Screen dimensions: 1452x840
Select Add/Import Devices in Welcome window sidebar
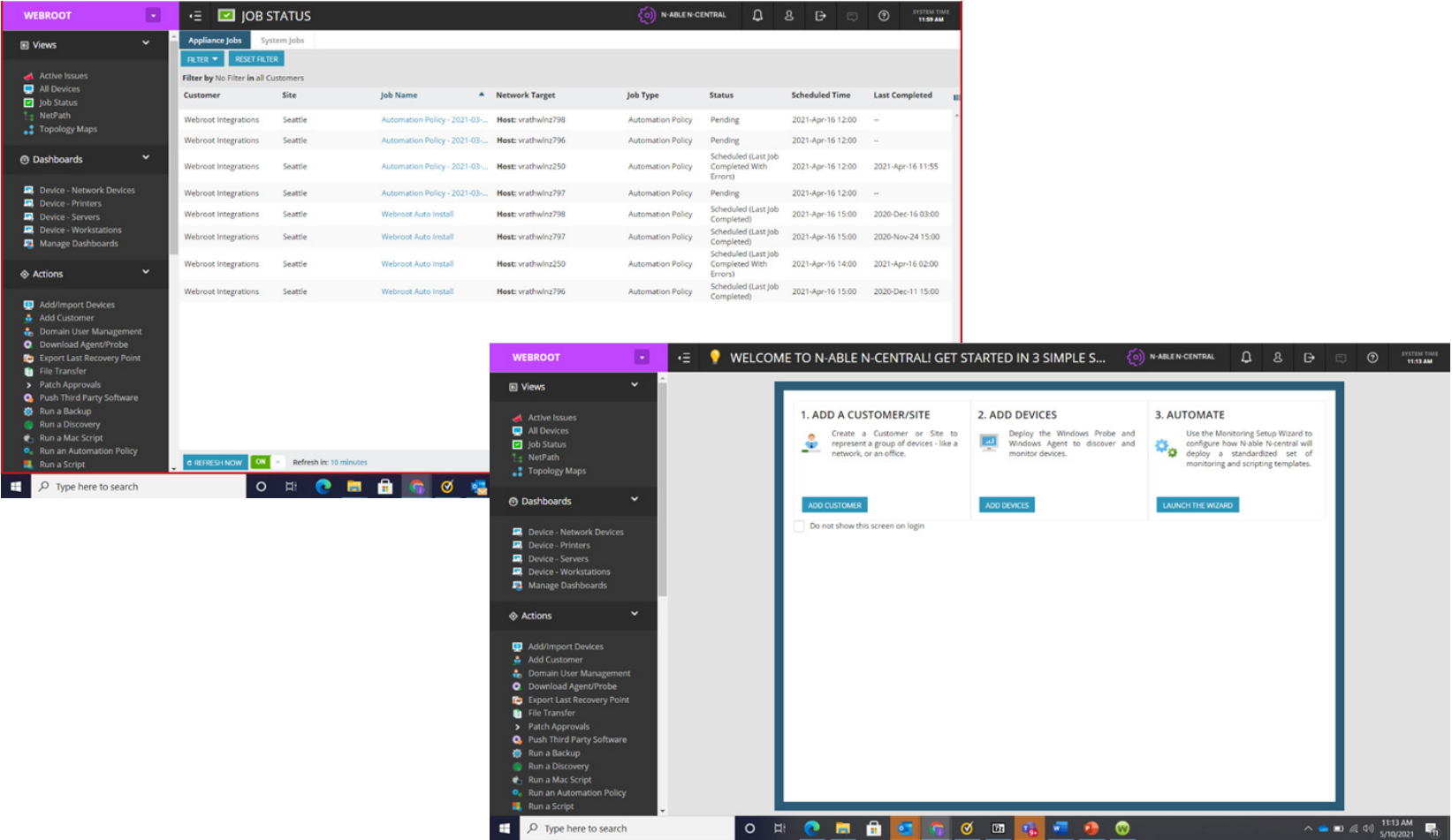click(x=566, y=647)
